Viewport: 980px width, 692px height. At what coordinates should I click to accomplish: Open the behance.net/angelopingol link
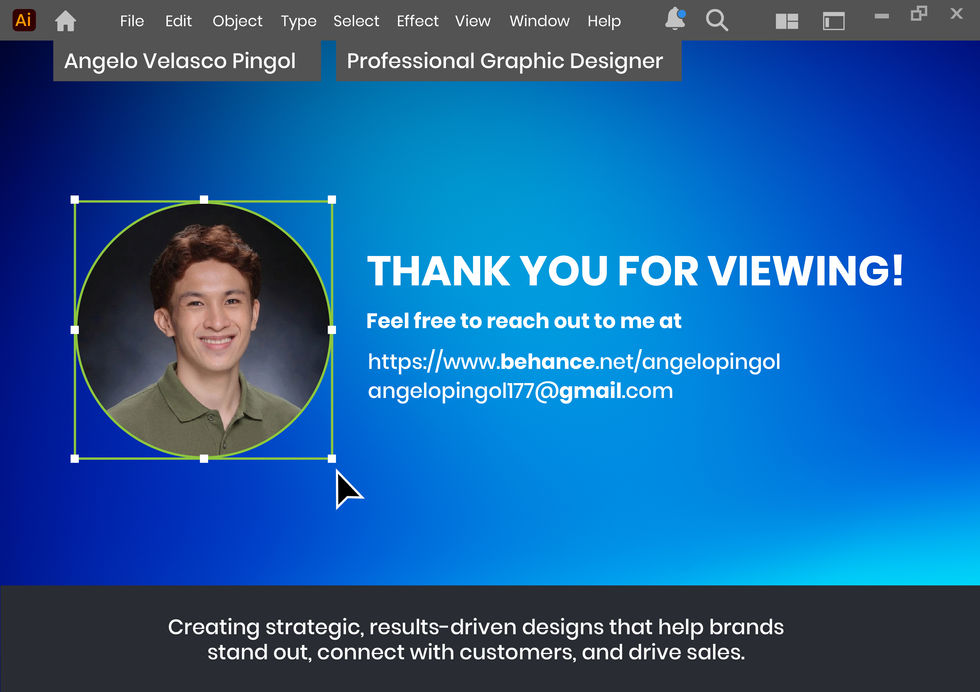pos(574,362)
